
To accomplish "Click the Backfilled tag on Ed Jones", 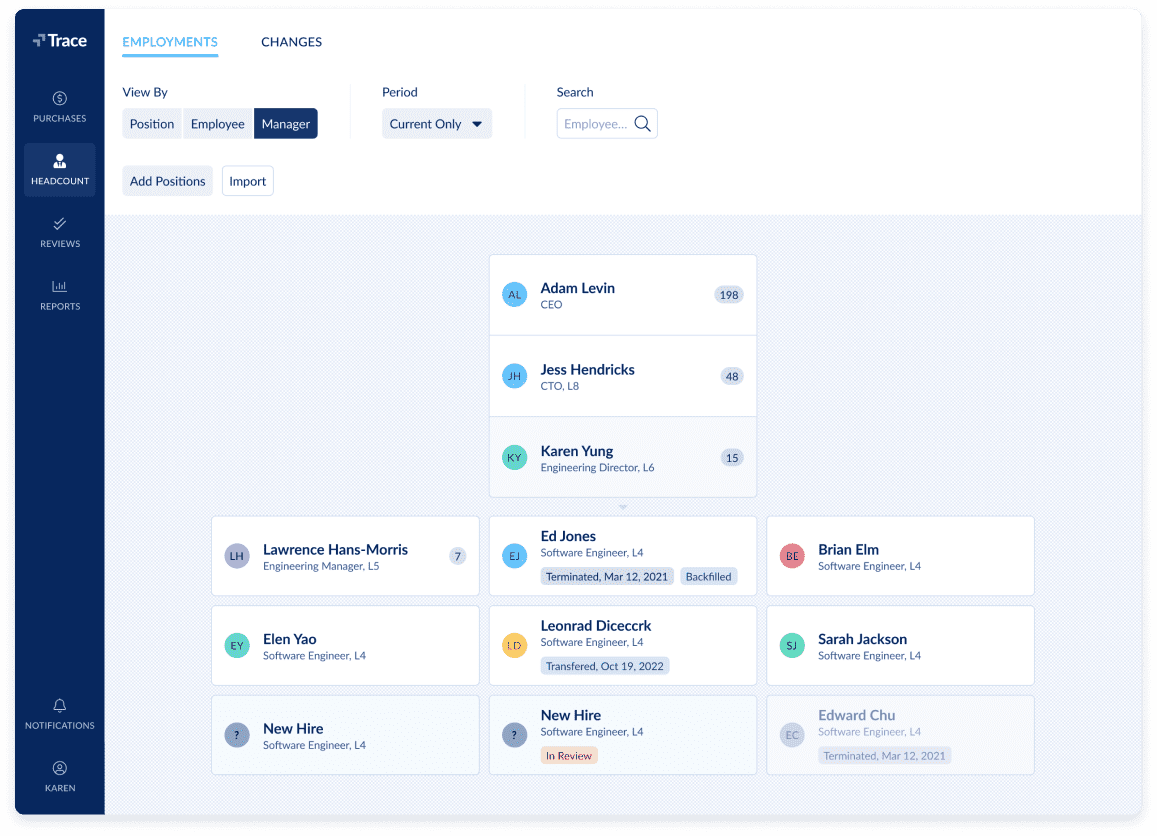I will pos(708,576).
